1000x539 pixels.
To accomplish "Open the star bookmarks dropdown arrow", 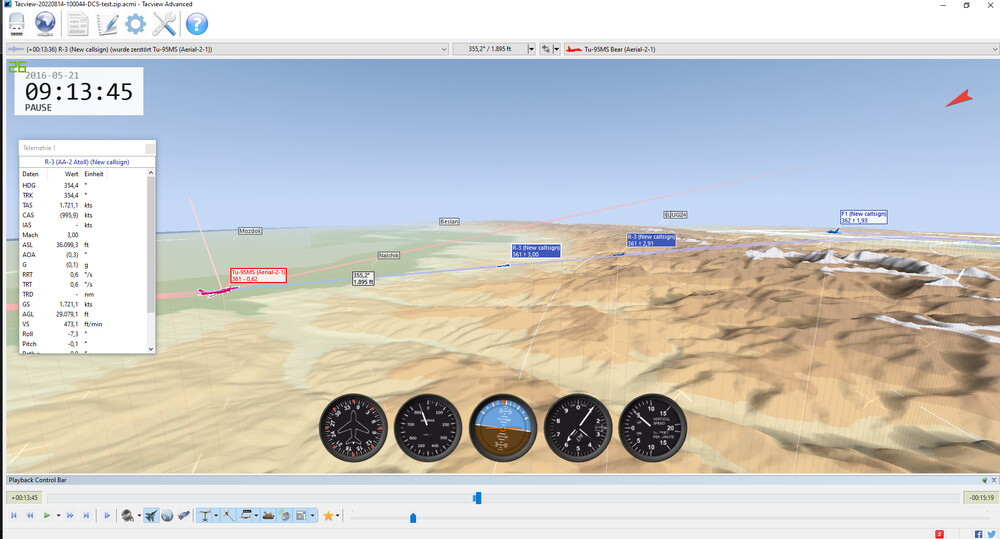I will [x=338, y=515].
